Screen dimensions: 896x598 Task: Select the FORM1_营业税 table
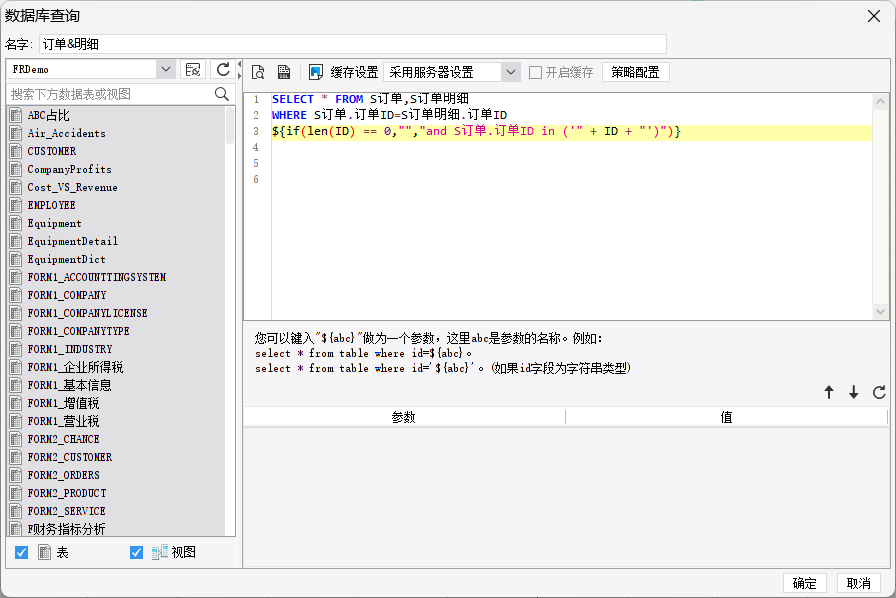point(63,421)
